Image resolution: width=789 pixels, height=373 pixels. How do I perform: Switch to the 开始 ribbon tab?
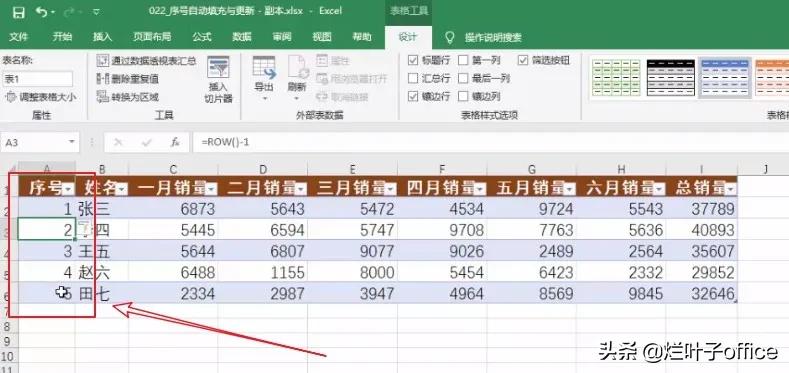point(62,37)
